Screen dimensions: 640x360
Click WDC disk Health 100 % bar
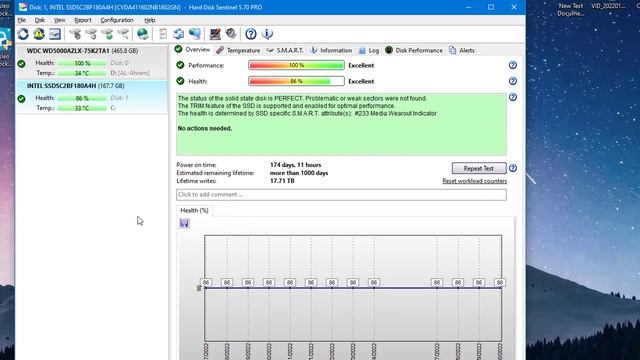tap(82, 63)
